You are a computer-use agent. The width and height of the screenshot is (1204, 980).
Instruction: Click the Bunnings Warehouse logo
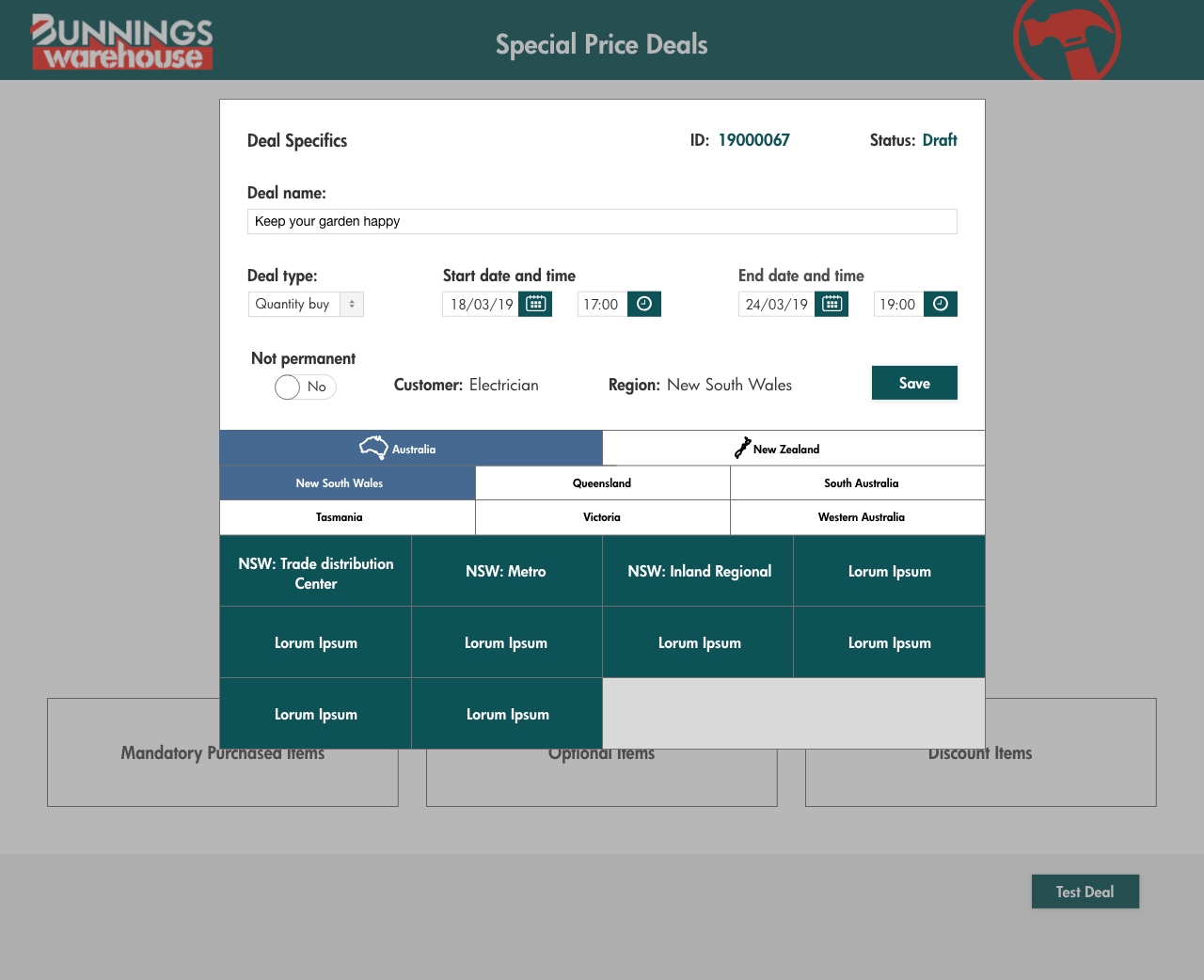pyautogui.click(x=122, y=42)
